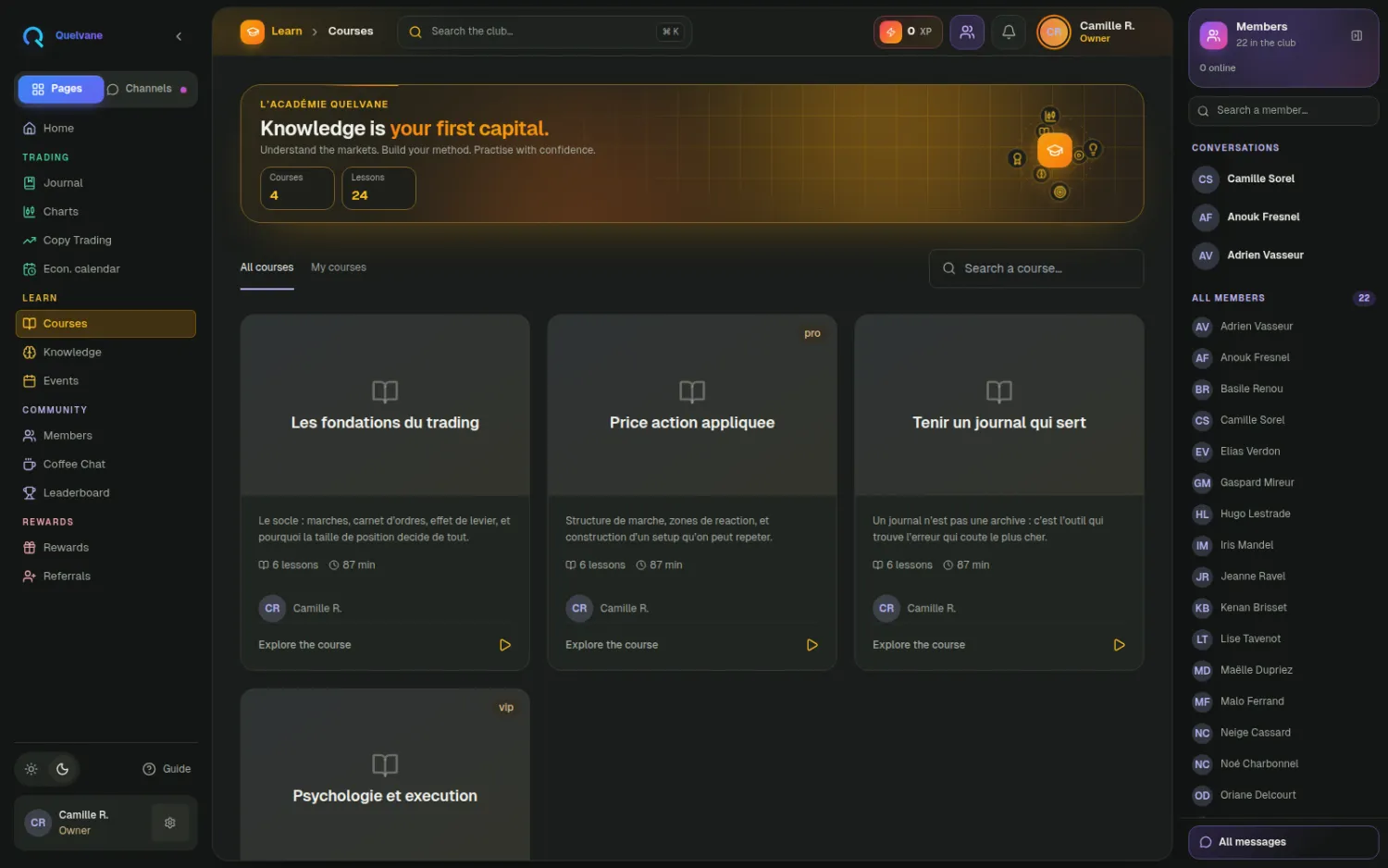Explore the course Les fondations du trading
Image resolution: width=1388 pixels, height=868 pixels.
tap(304, 645)
